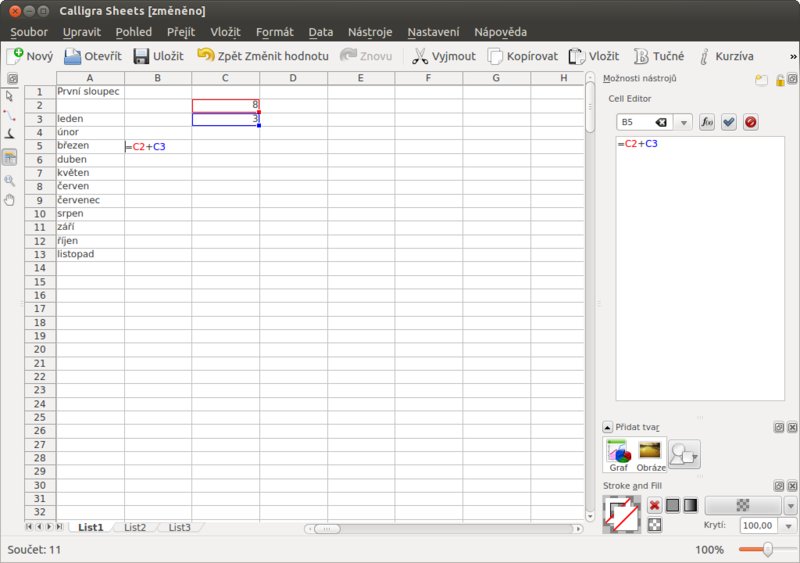Screen dimensions: 800x563
Task: Open the function insert f(x) dialog
Action: 707,122
